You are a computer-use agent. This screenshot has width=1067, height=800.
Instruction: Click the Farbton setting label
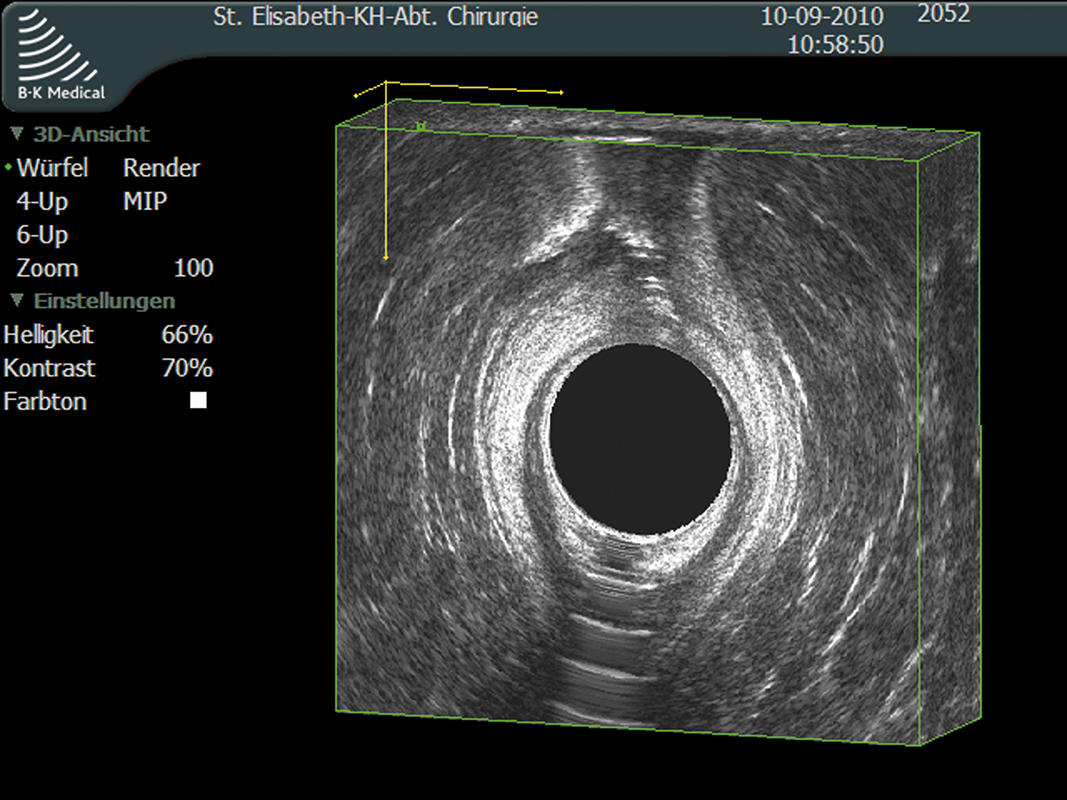tap(45, 401)
